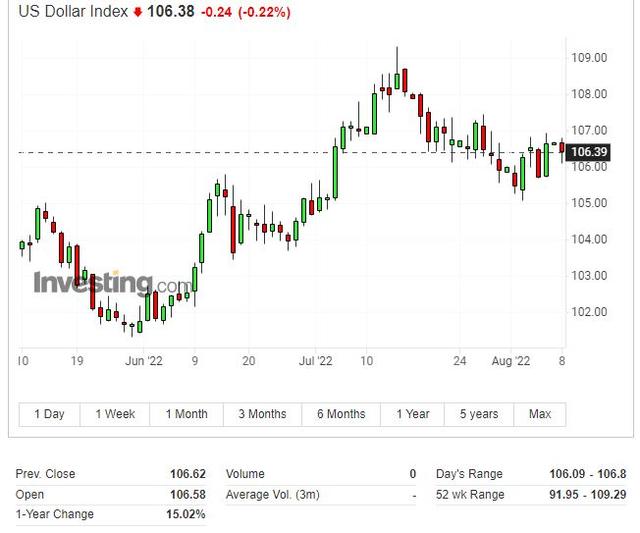The width and height of the screenshot is (640, 533).
Task: Click the 102.00 axis label
Action: 589,312
